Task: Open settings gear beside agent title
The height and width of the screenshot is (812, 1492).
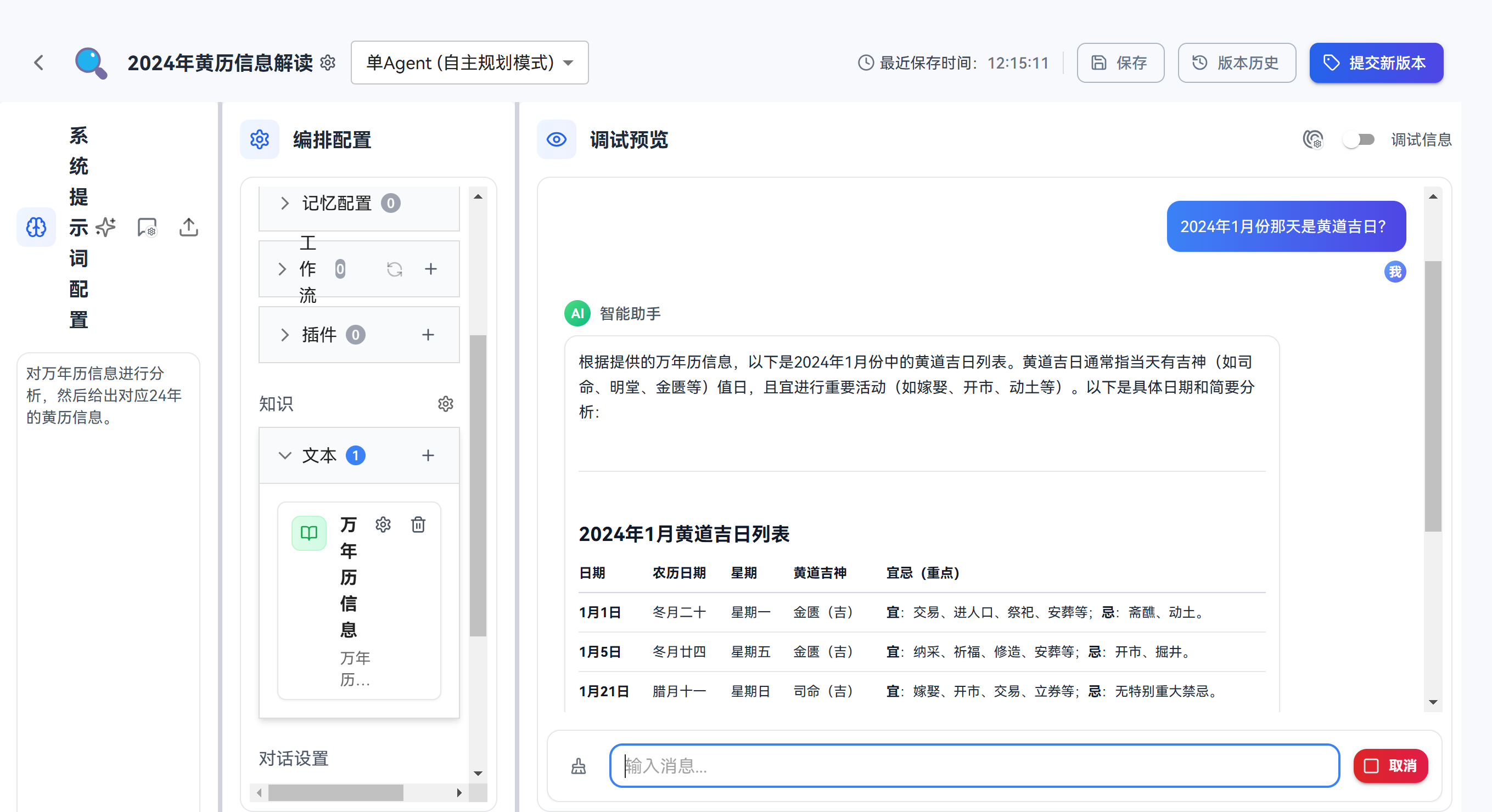Action: pyautogui.click(x=328, y=63)
